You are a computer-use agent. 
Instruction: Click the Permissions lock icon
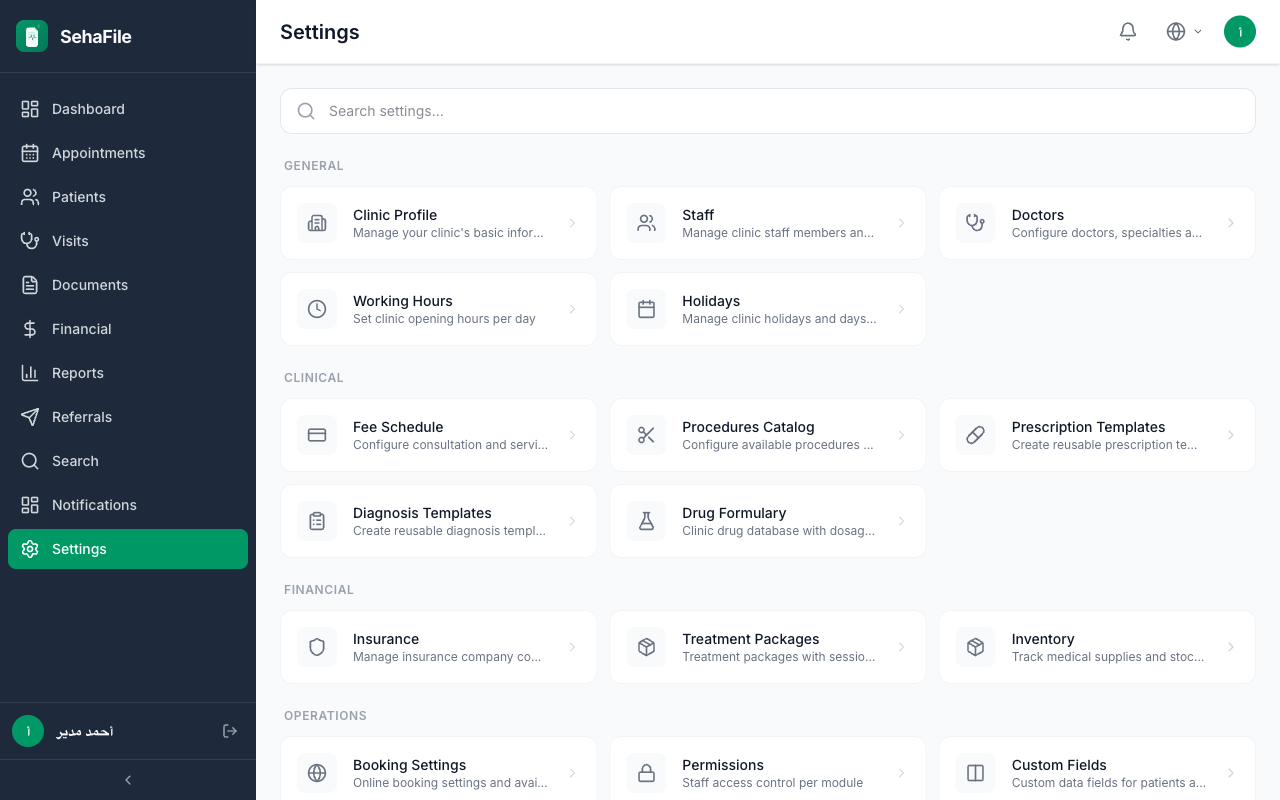click(646, 773)
